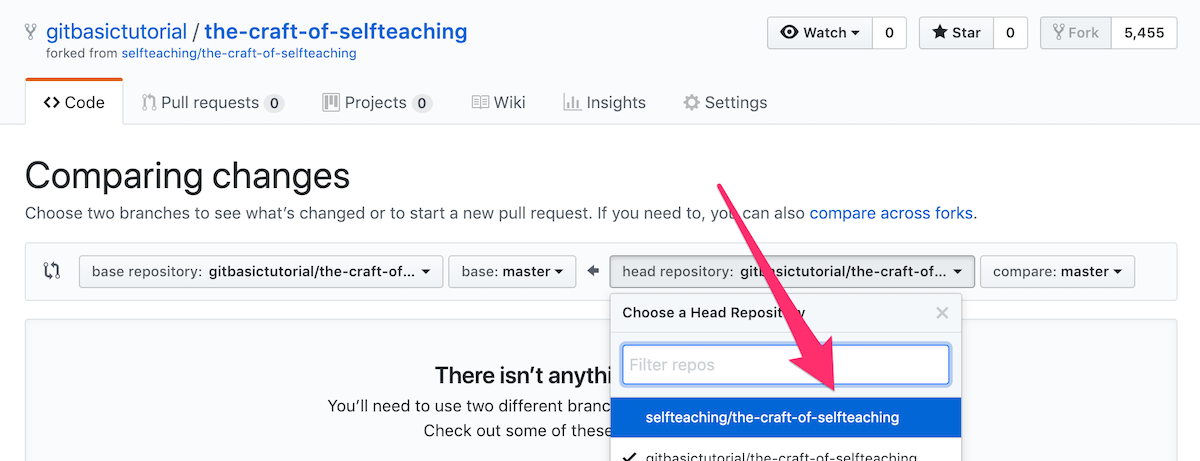
Task: Click the Pull requests tab icon
Action: (x=149, y=102)
